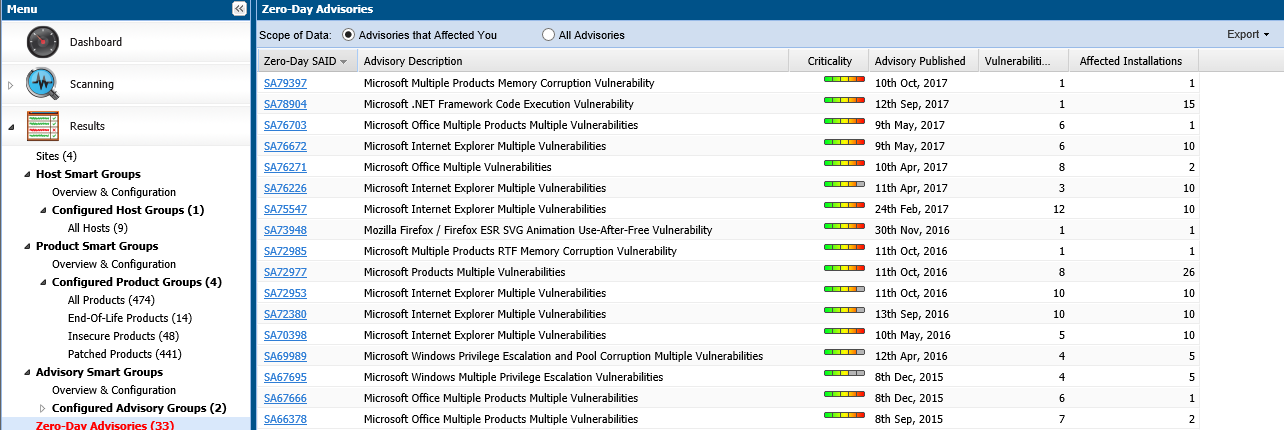Viewport: 1284px width, 430px height.
Task: Open the Export dropdown
Action: pyautogui.click(x=1247, y=34)
